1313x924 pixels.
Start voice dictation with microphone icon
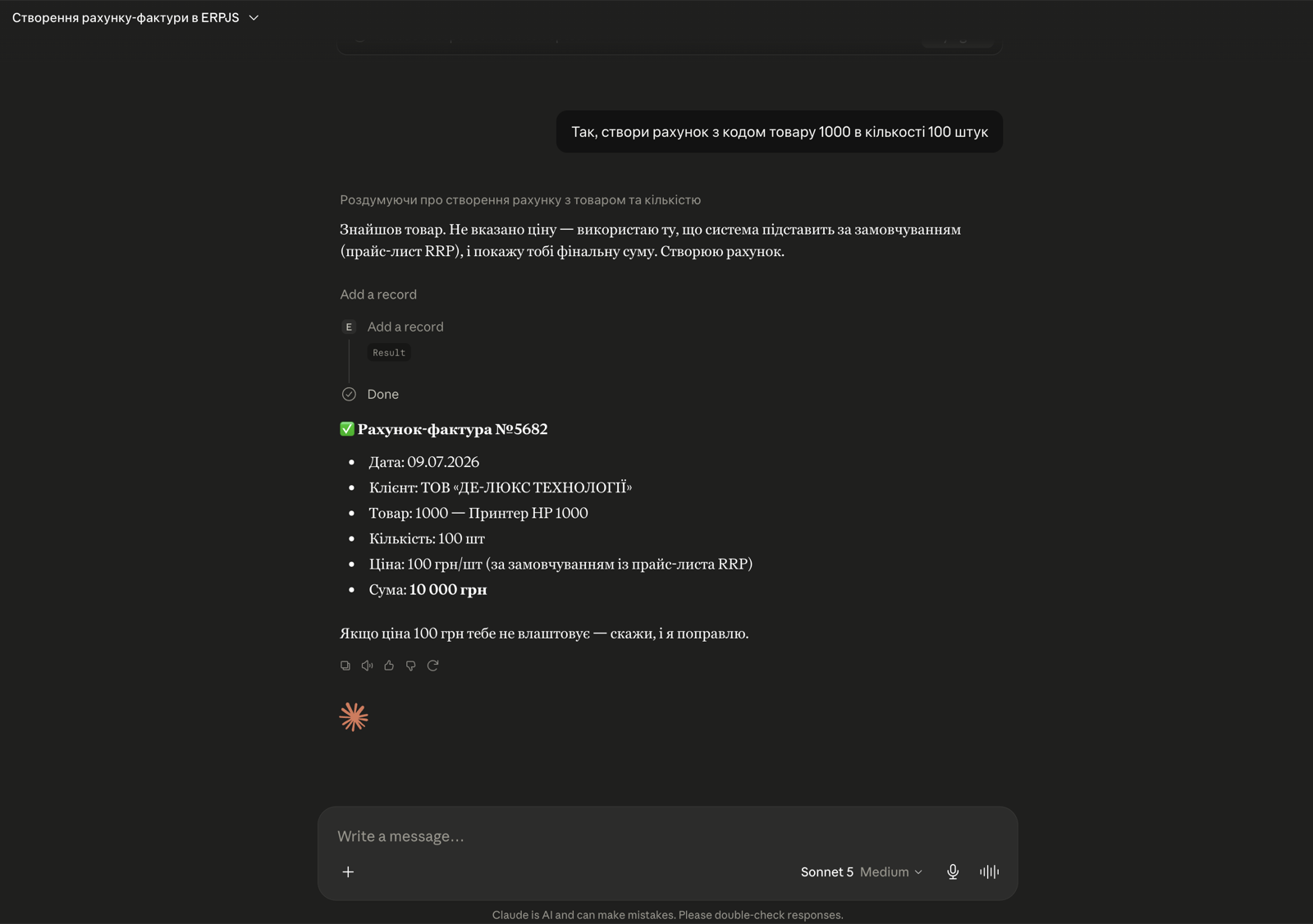pos(953,871)
